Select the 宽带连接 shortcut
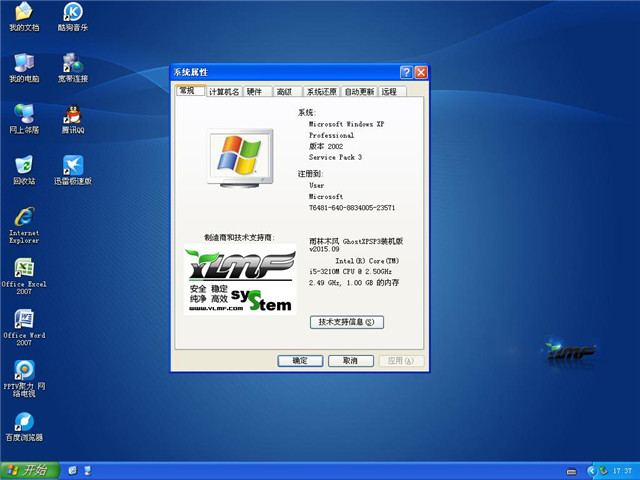The height and width of the screenshot is (480, 640). coord(73,68)
